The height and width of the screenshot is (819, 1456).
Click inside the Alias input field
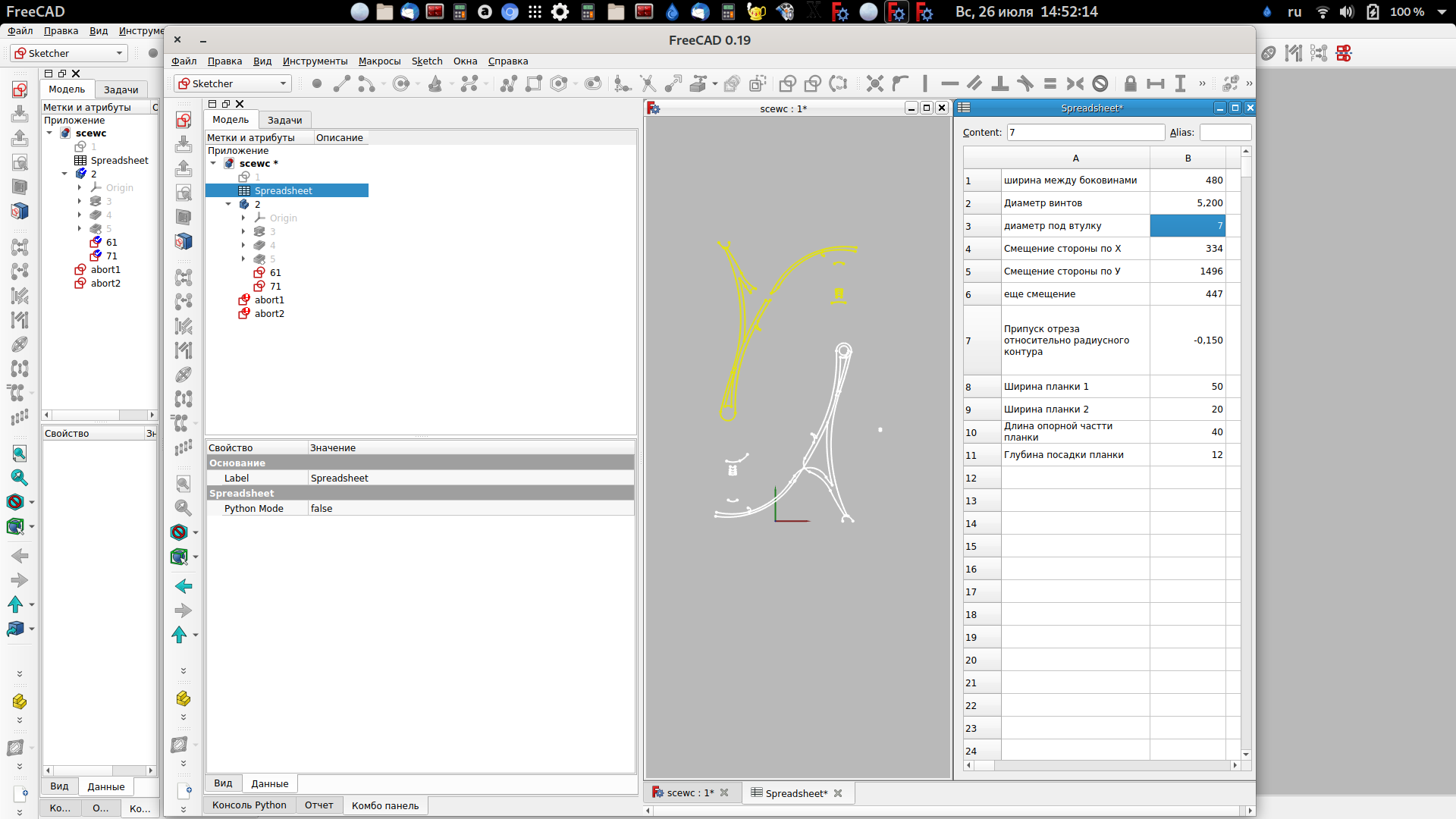1225,132
